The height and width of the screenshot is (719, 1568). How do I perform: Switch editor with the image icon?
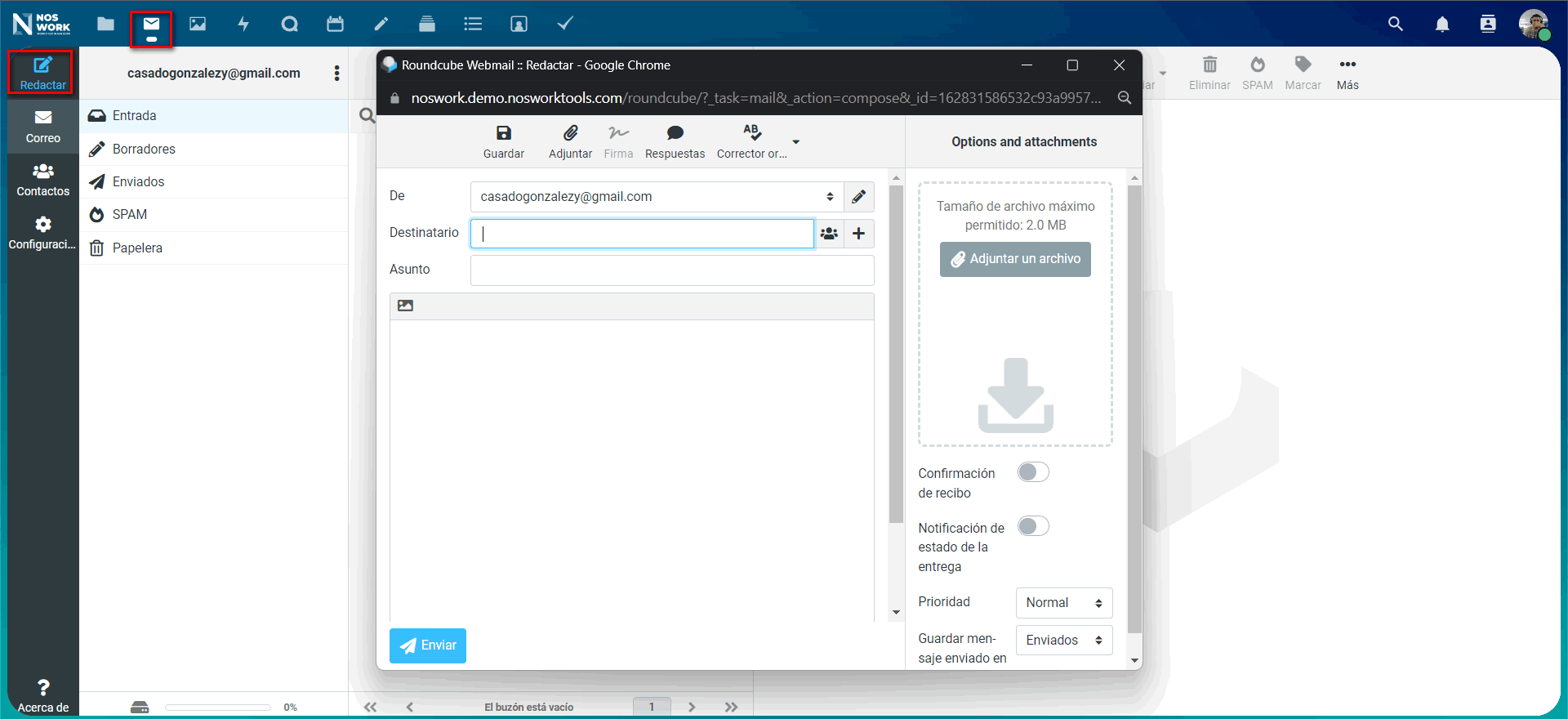405,306
